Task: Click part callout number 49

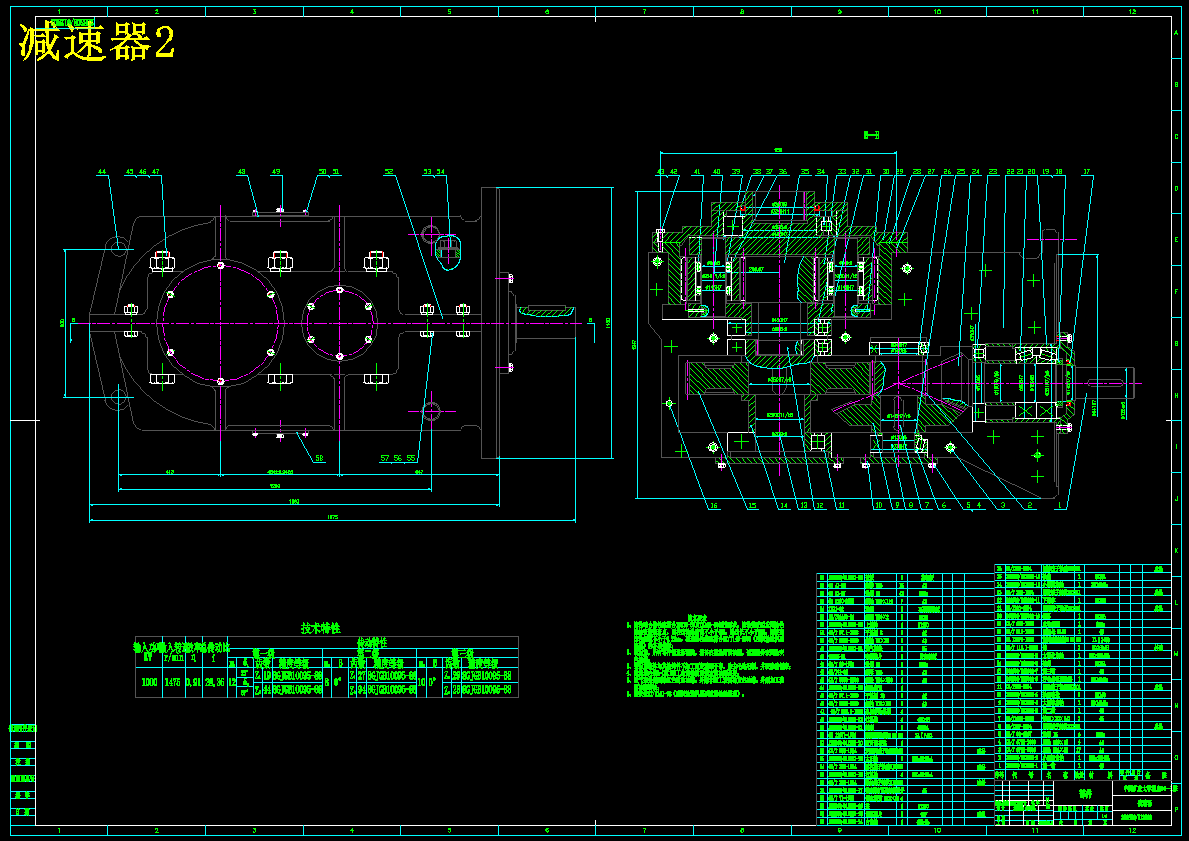Action: [276, 172]
